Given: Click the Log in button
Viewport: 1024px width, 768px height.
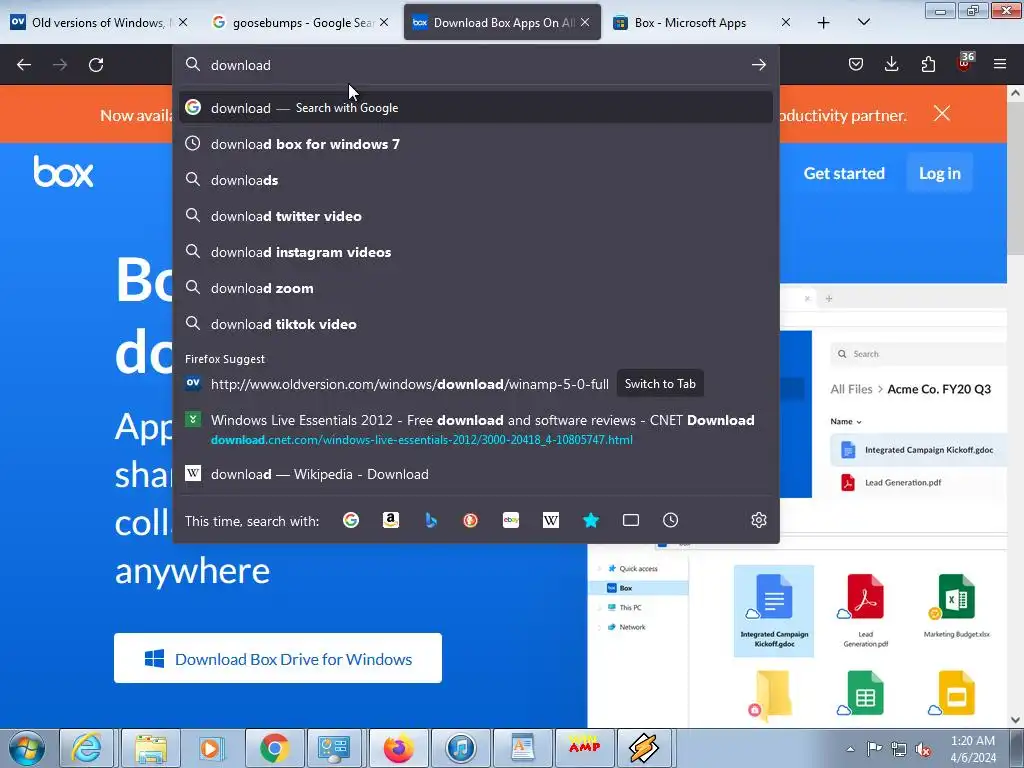Looking at the screenshot, I should pyautogui.click(x=939, y=173).
